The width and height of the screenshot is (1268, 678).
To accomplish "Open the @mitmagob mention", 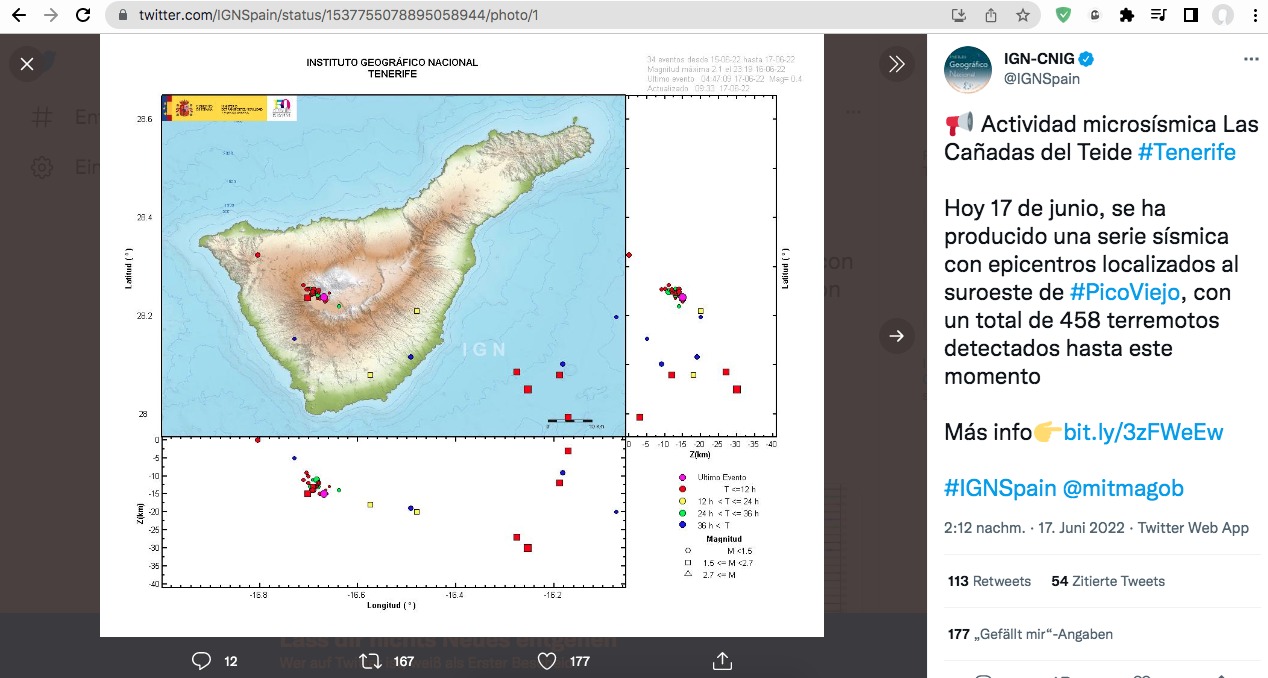I will point(1123,488).
